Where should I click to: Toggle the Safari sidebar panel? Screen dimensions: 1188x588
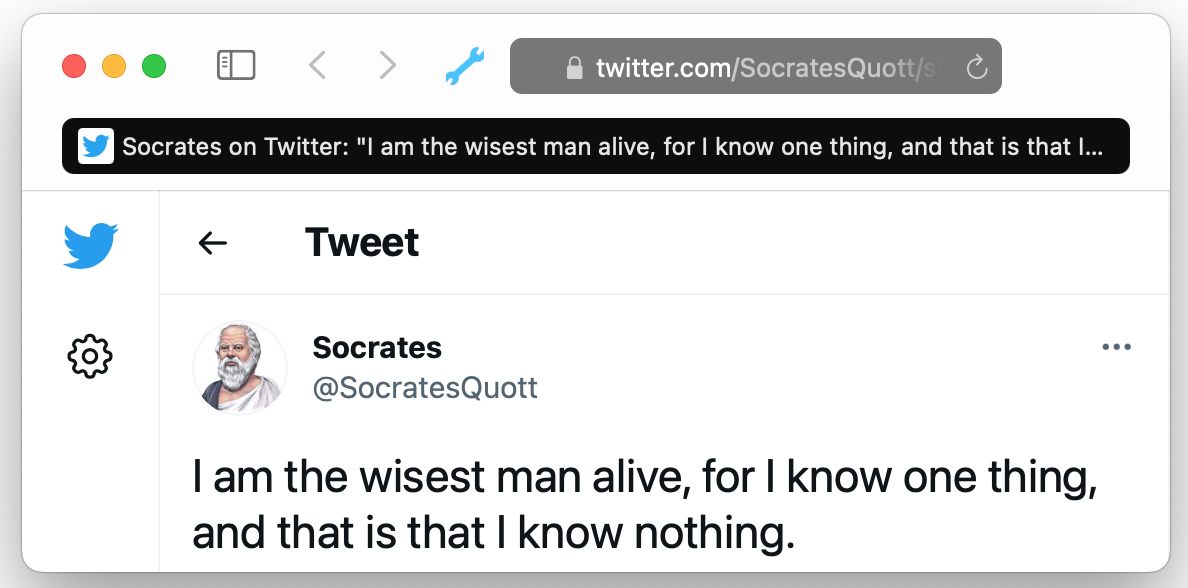[236, 66]
